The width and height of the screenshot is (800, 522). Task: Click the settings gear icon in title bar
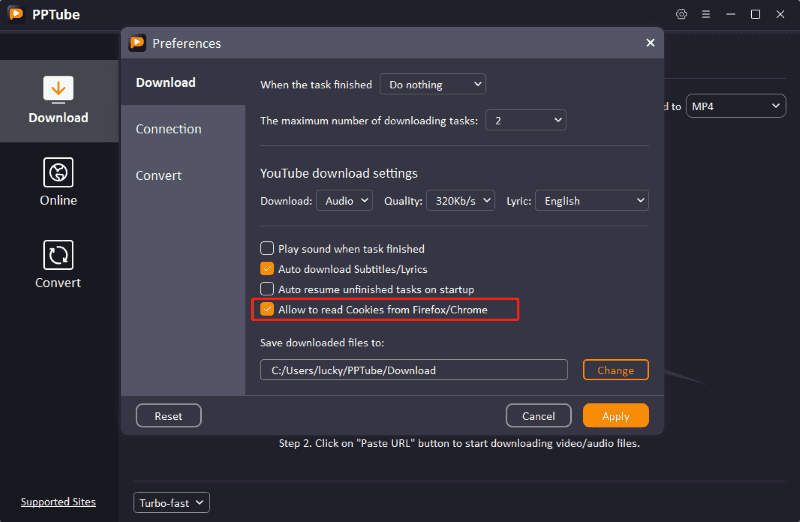[681, 14]
